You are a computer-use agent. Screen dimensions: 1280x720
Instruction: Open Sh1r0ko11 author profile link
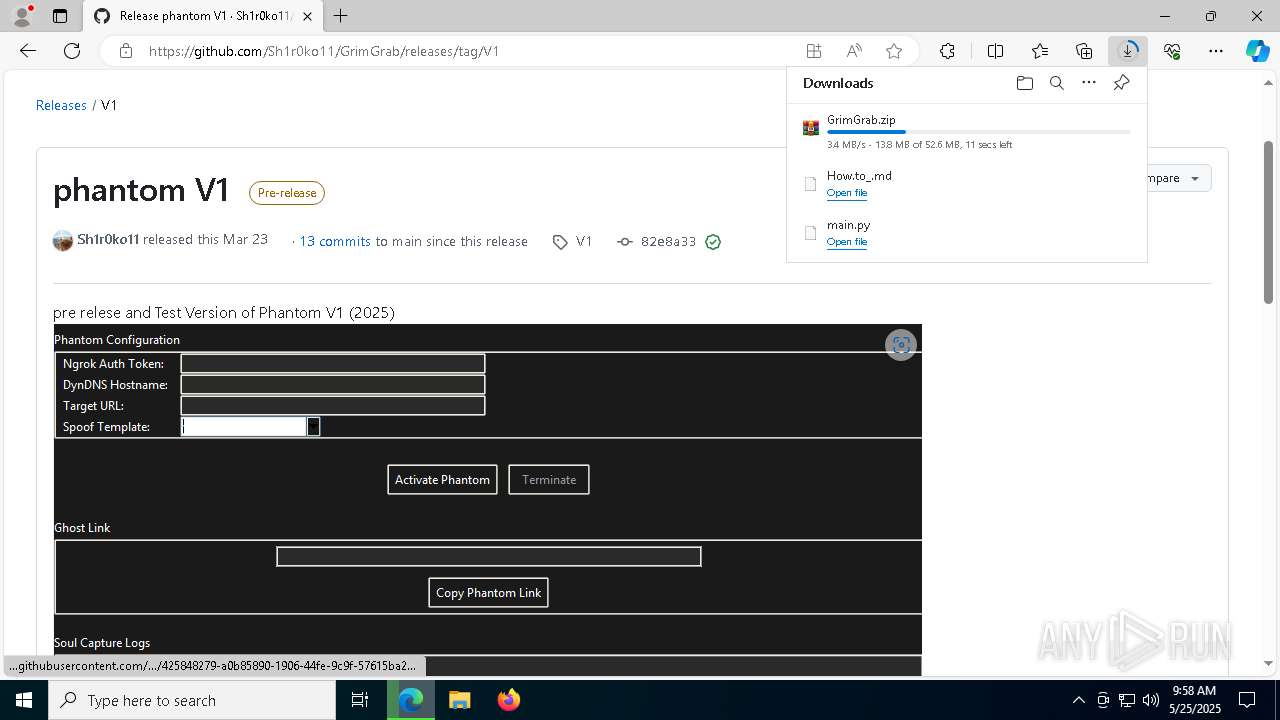coord(108,240)
